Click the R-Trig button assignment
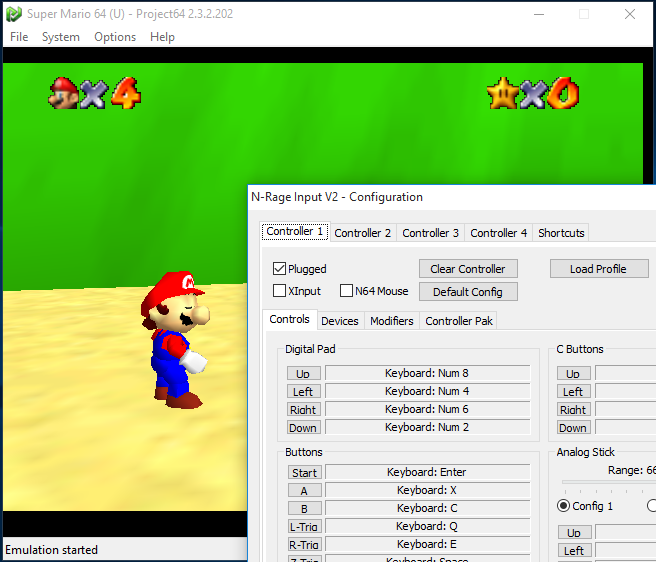 point(305,544)
